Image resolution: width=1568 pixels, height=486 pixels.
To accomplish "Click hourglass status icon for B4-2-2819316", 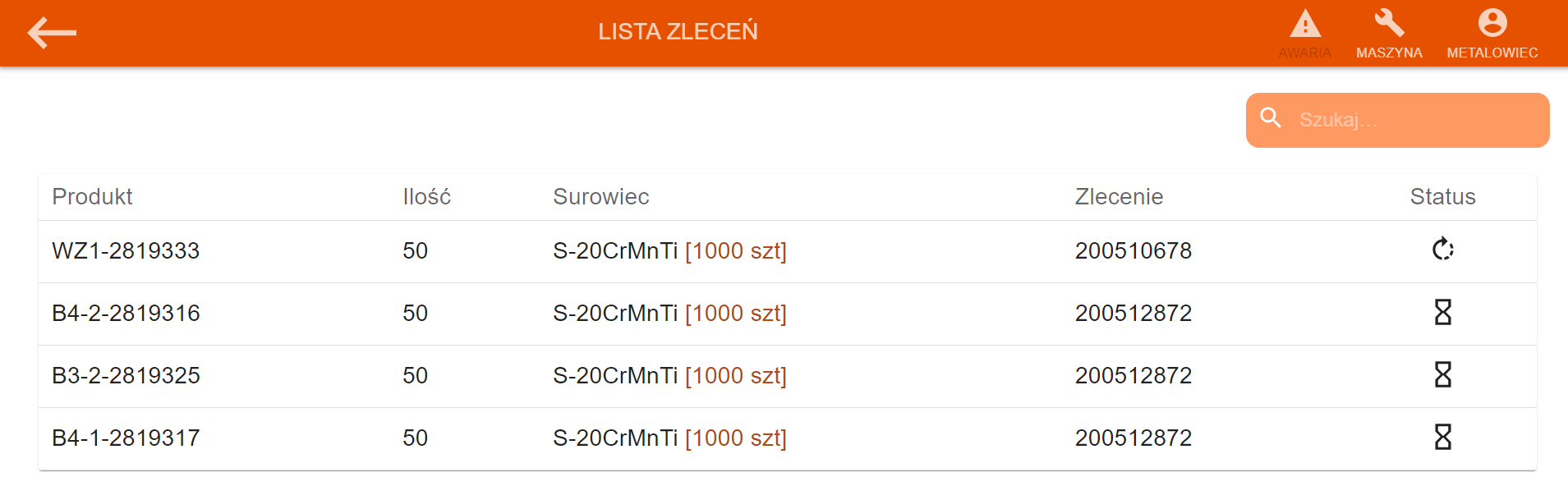I will pos(1442,313).
